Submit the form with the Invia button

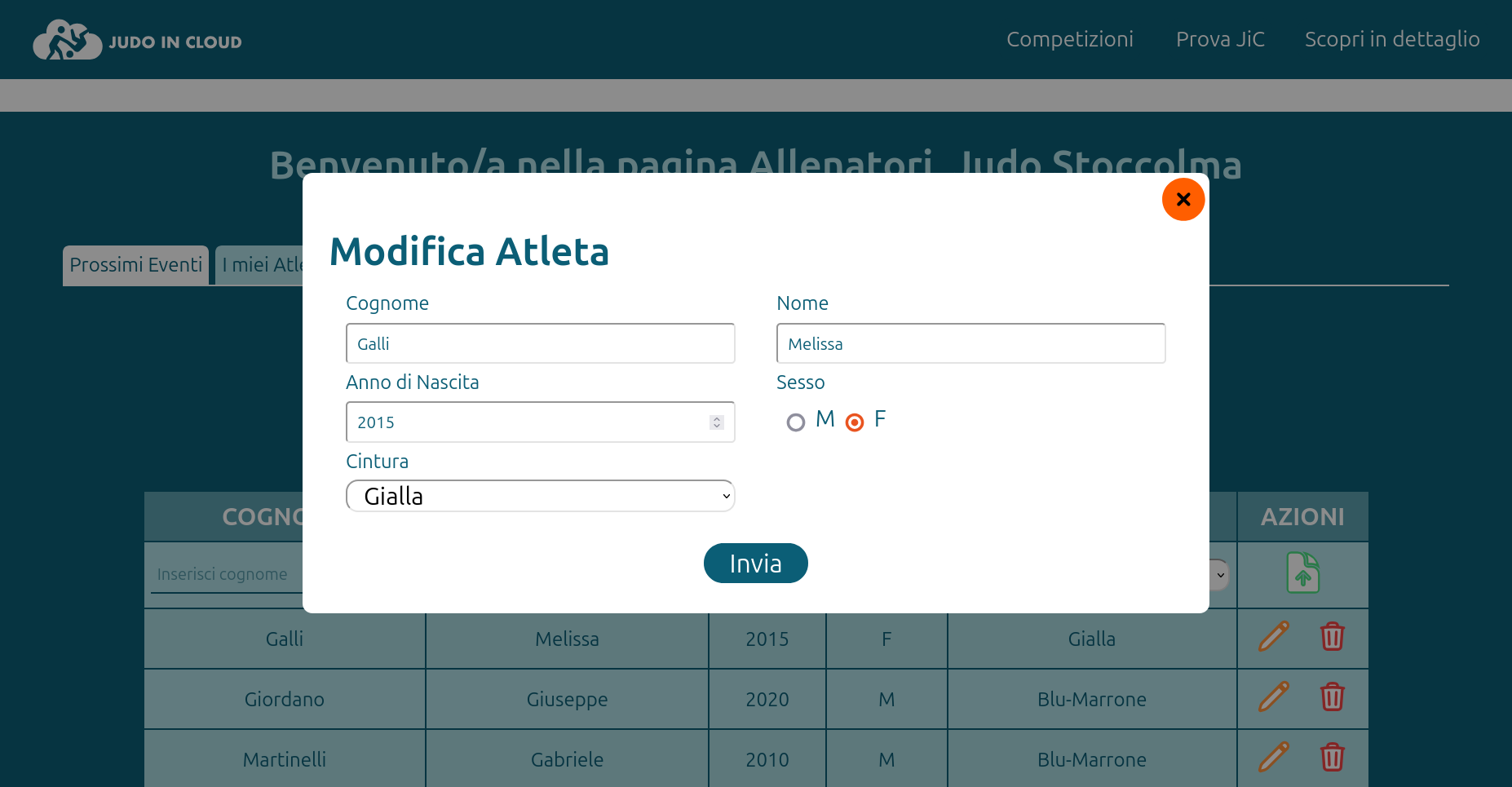(755, 563)
